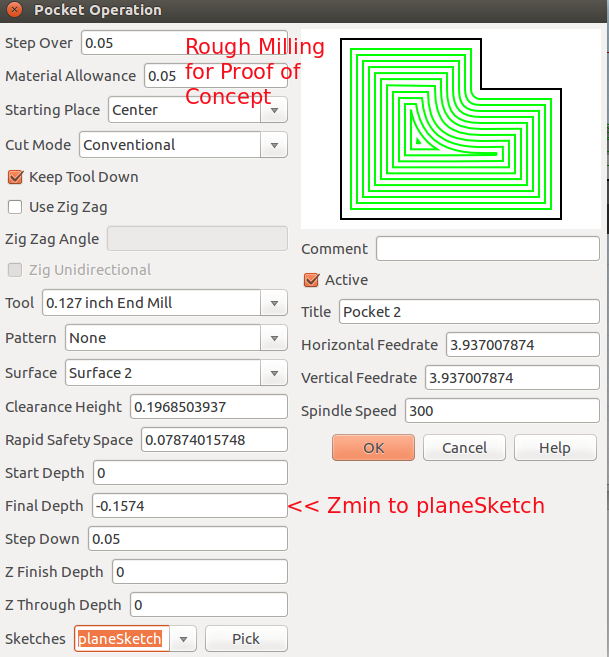This screenshot has width=609, height=657.
Task: Expand the Cut Mode dropdown
Action: 274,145
